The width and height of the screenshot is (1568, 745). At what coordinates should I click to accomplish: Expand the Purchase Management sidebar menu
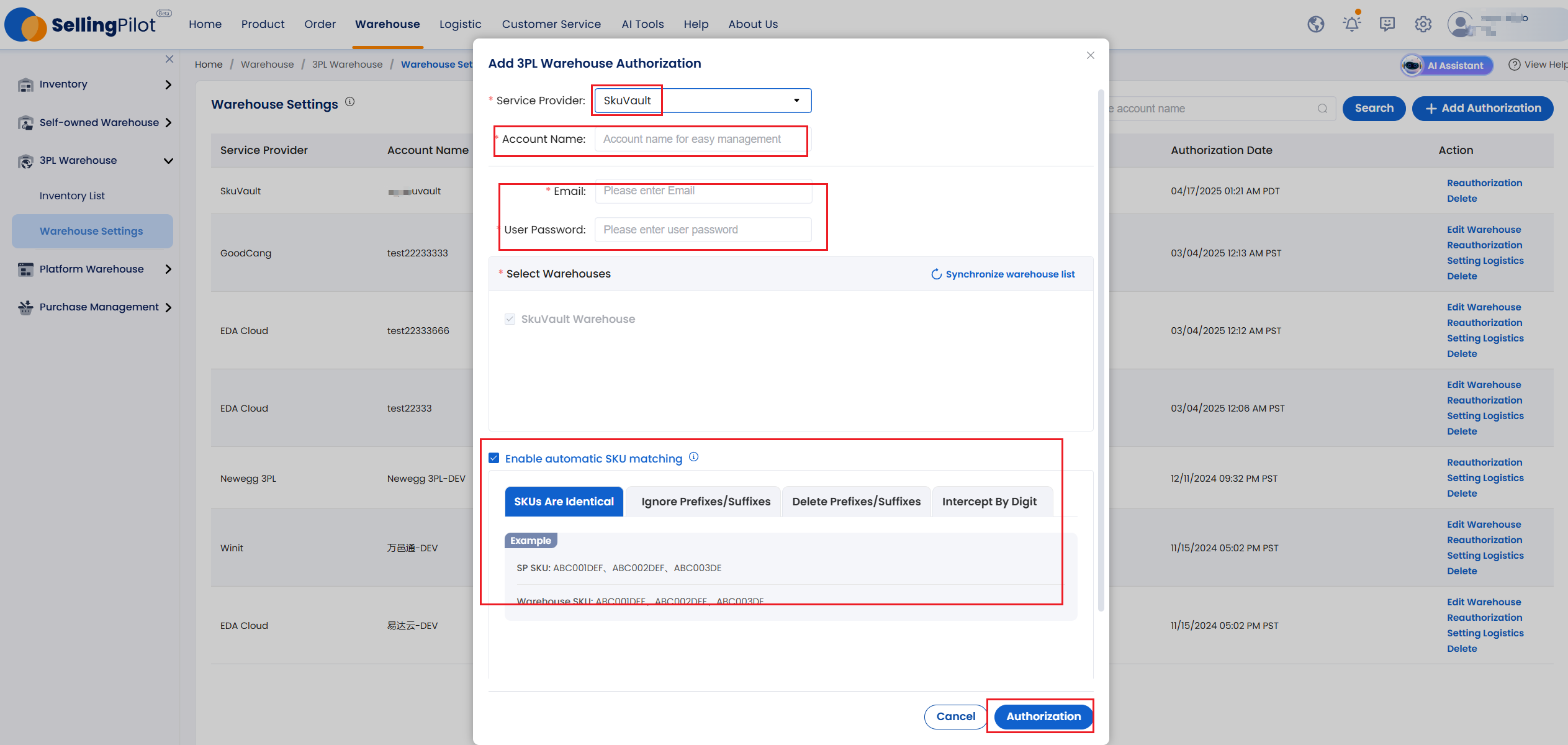168,307
